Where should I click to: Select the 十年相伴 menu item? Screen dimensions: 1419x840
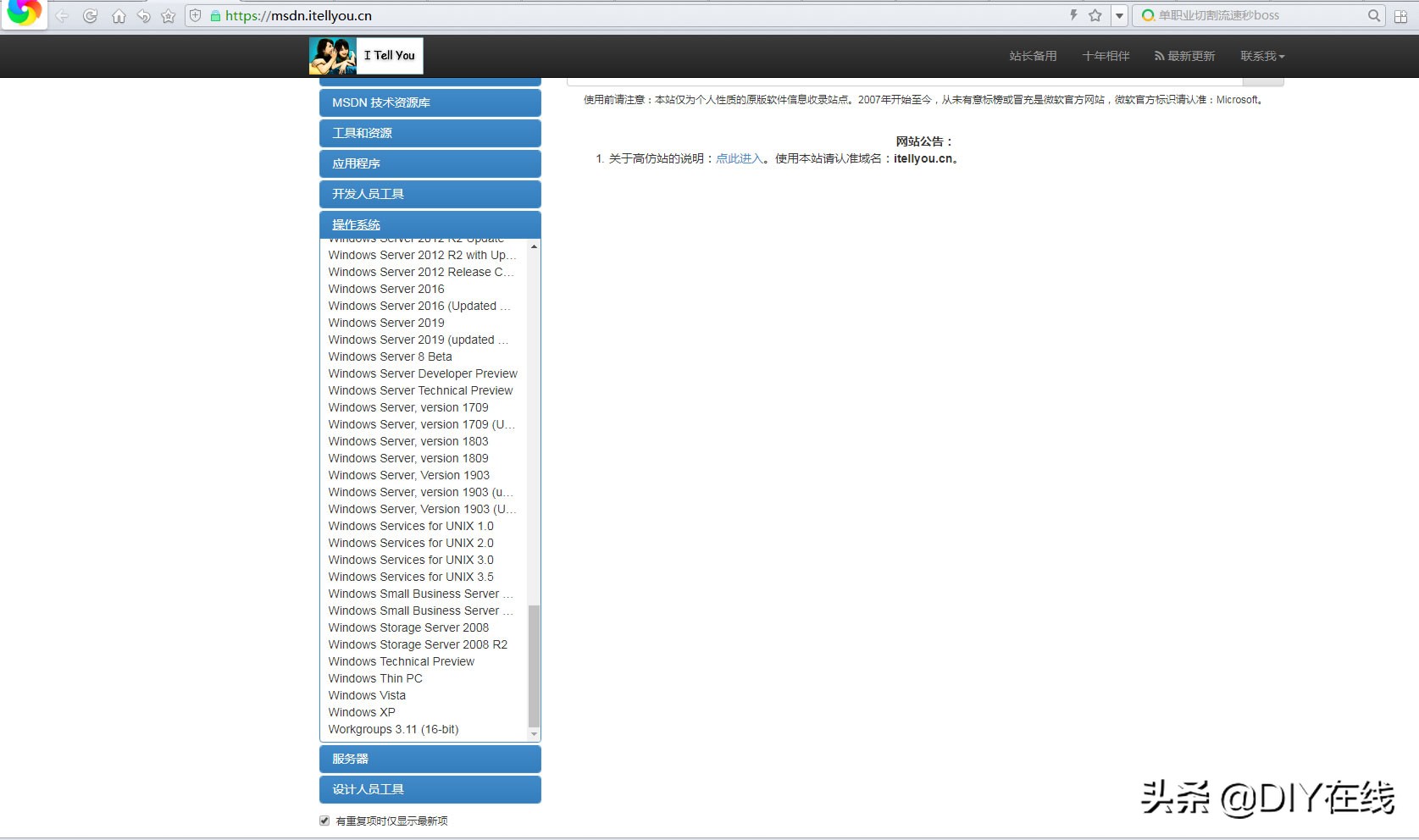pyautogui.click(x=1106, y=55)
